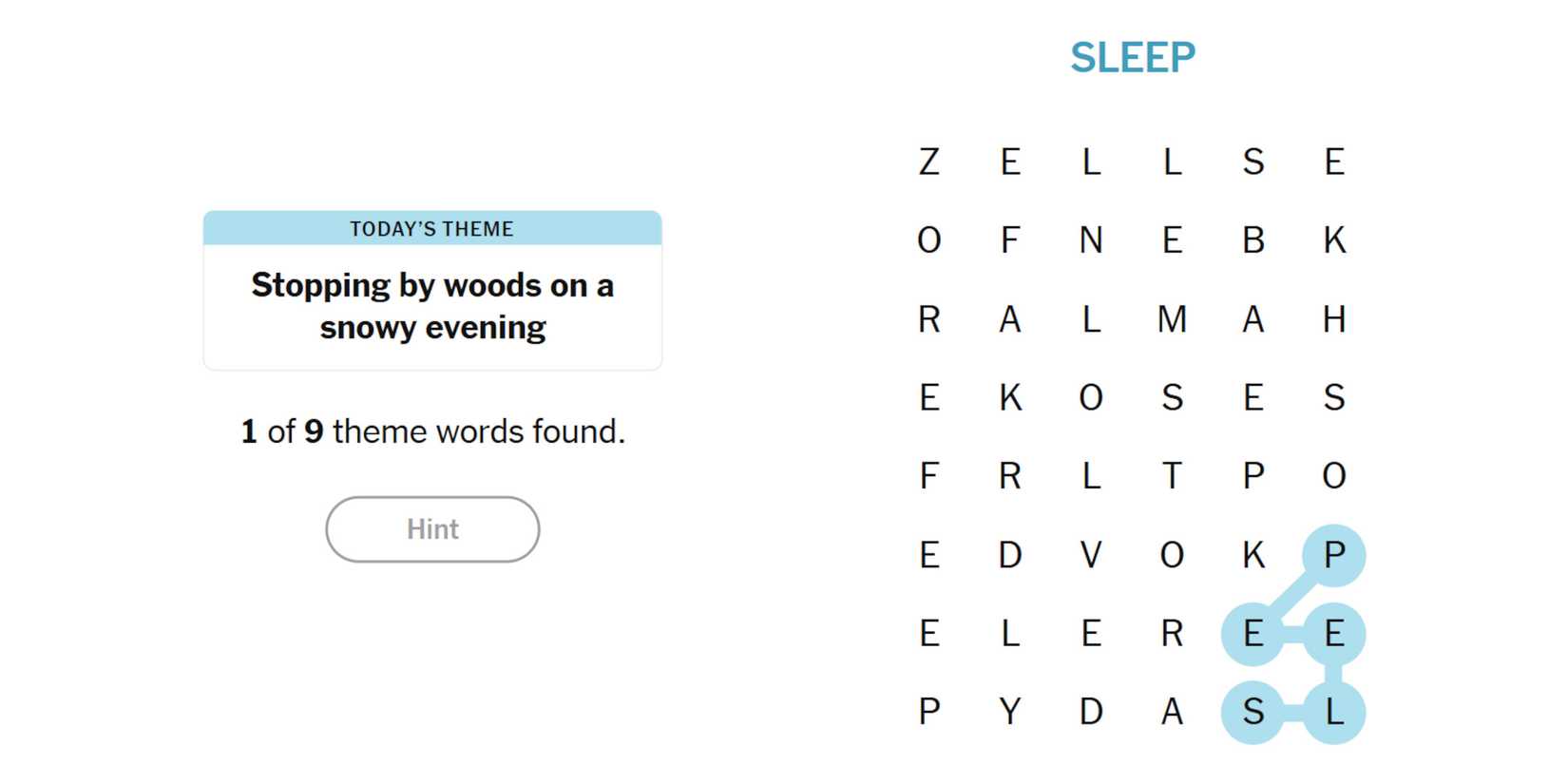
Task: Tap the K directly left of highlighted P
Action: 1253,554
